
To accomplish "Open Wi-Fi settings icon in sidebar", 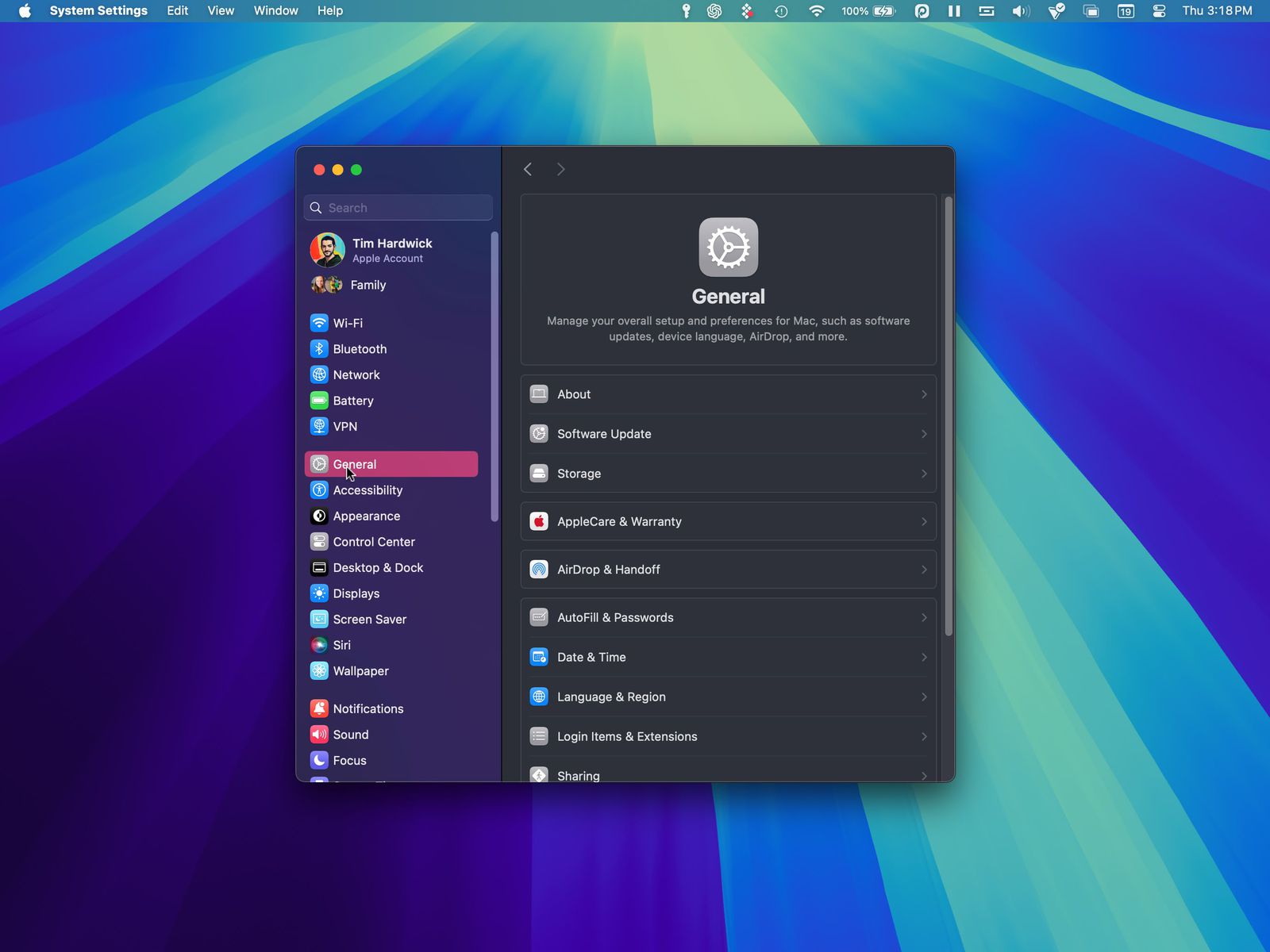I will pyautogui.click(x=319, y=323).
